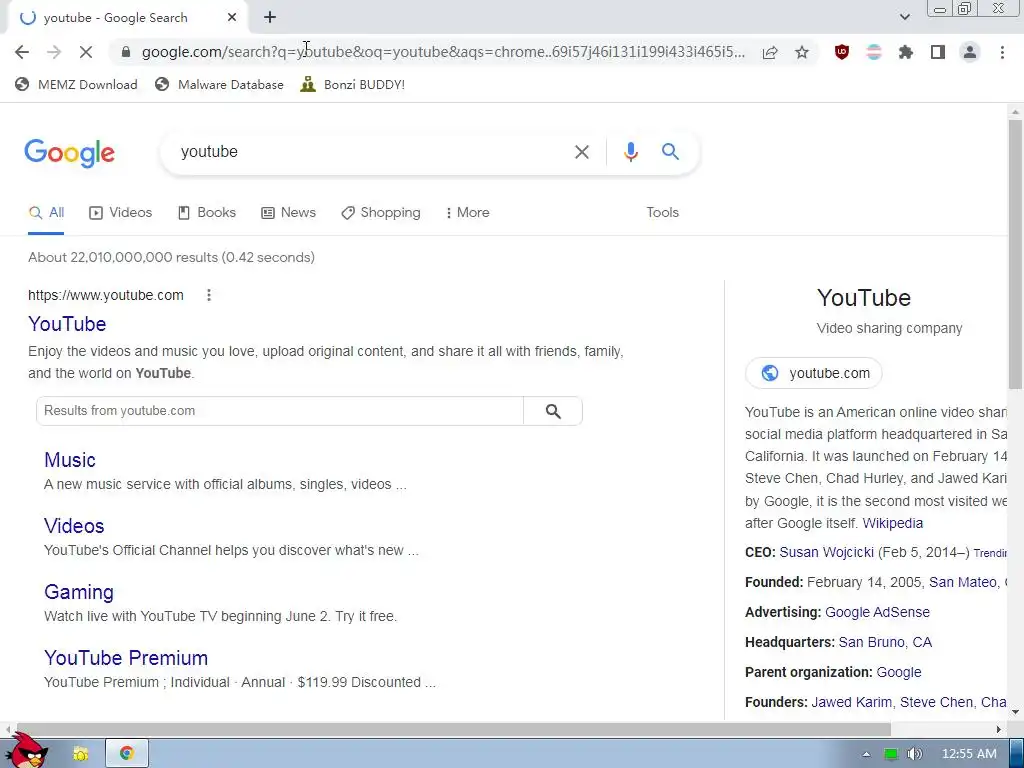Click the vertical page scrollbar thumb
This screenshot has width=1024, height=768.
pyautogui.click(x=1015, y=253)
